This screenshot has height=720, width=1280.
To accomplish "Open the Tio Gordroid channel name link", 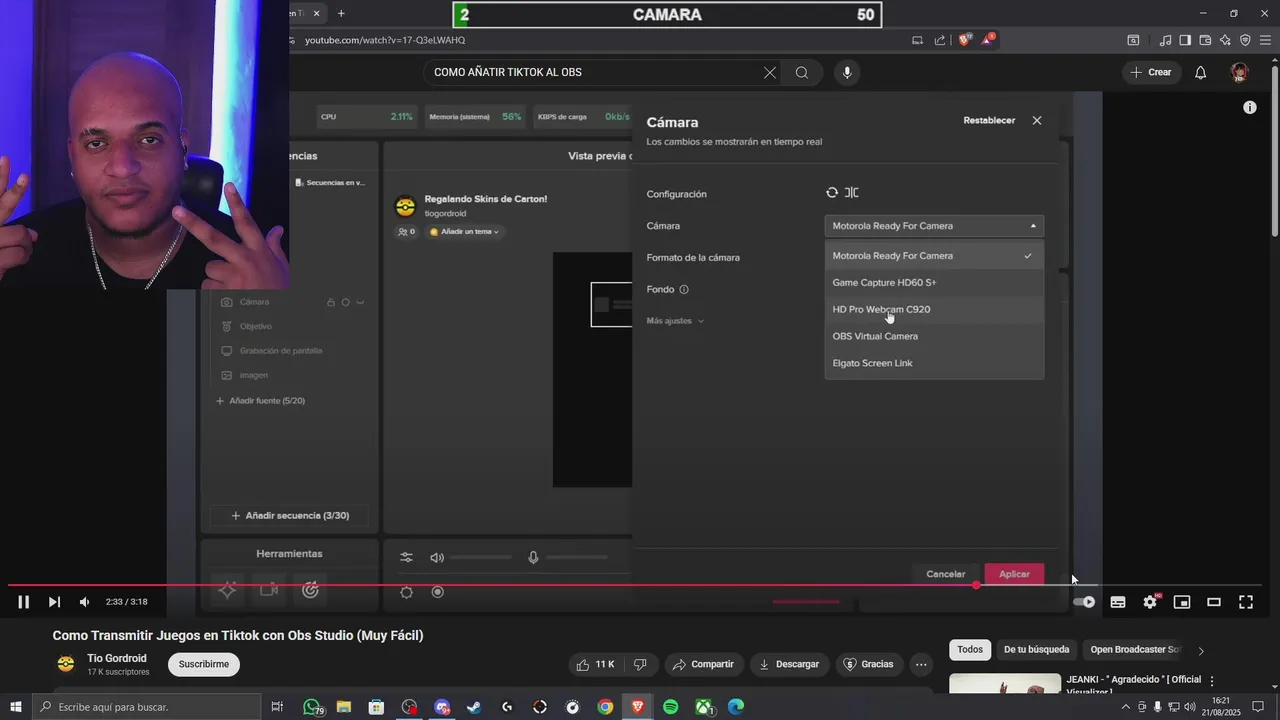I will point(117,658).
